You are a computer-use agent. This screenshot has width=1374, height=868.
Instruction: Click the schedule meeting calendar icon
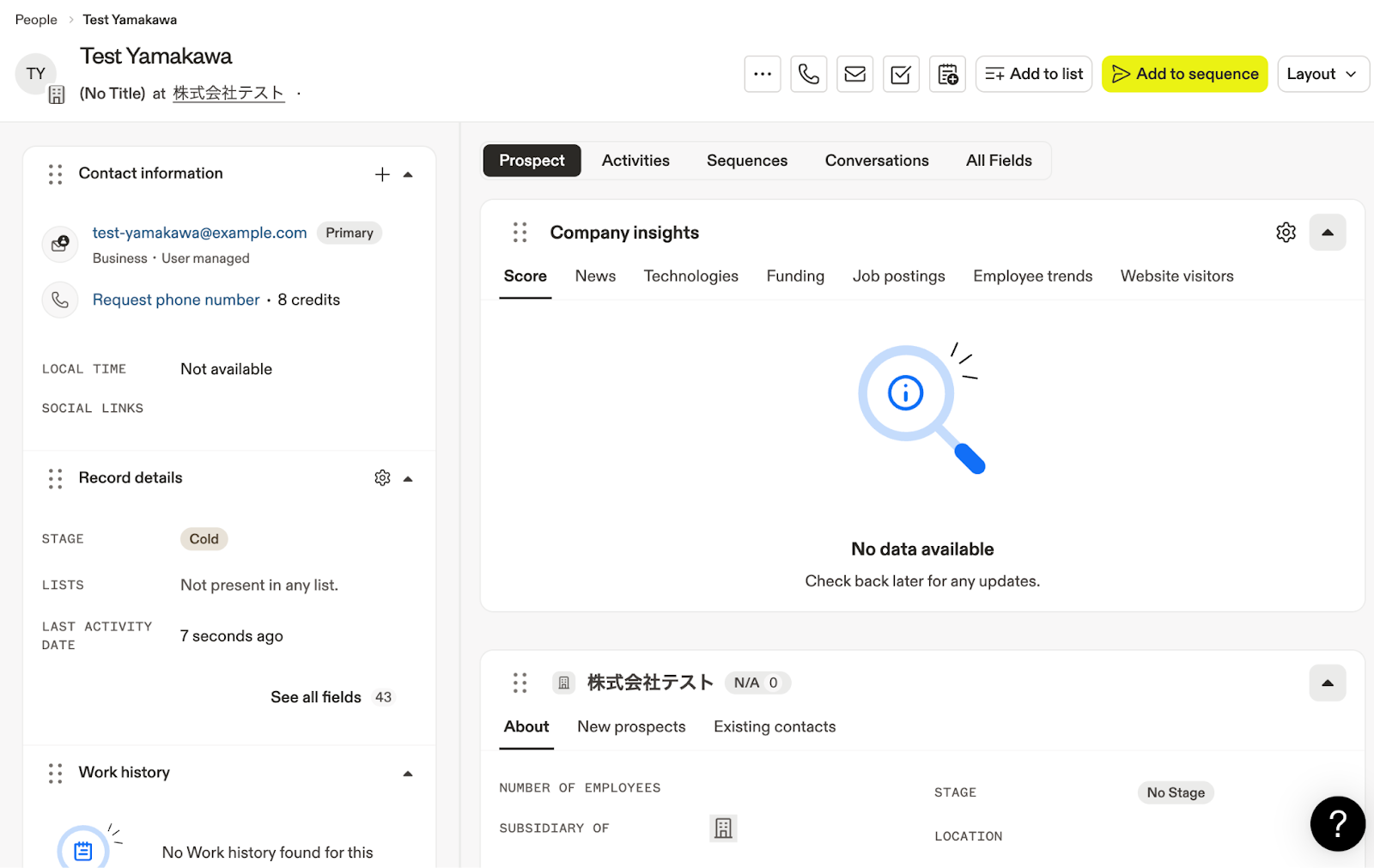pyautogui.click(x=947, y=74)
